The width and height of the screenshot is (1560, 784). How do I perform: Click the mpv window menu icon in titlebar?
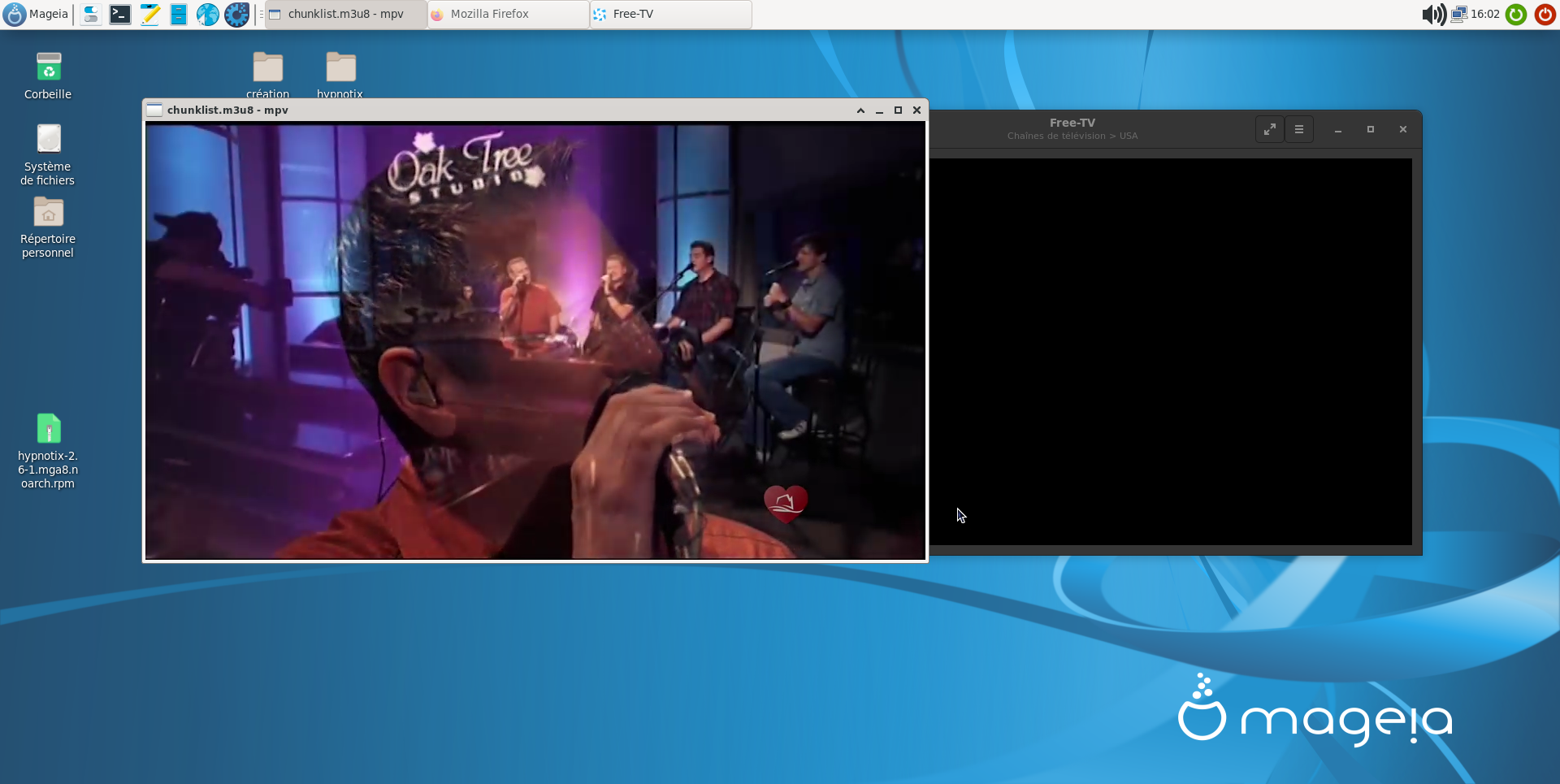pyautogui.click(x=154, y=110)
